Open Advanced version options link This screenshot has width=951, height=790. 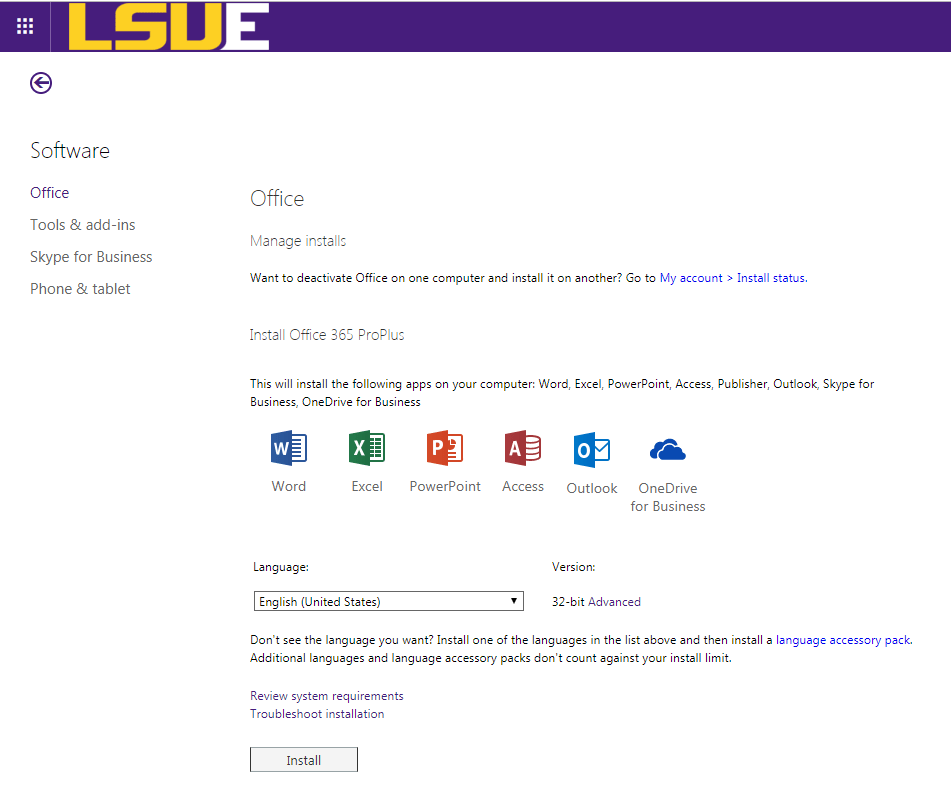[614, 602]
